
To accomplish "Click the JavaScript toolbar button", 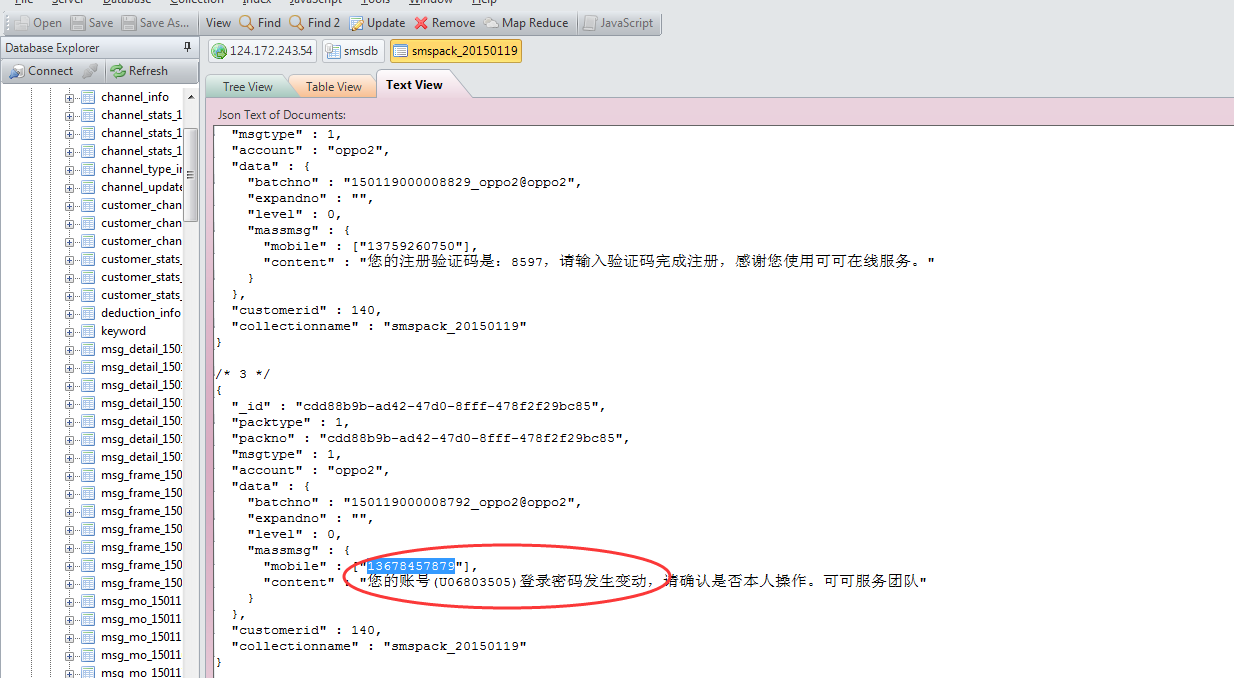I will (x=619, y=23).
